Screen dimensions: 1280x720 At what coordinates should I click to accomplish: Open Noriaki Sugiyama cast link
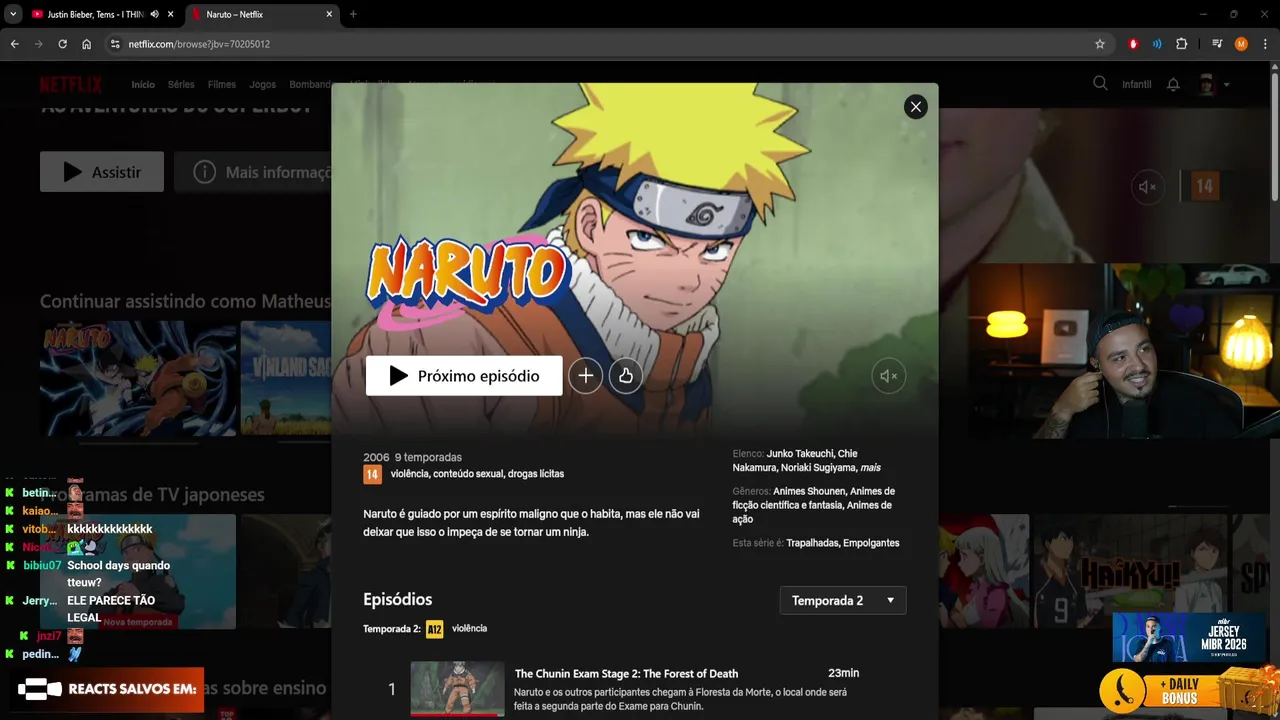point(818,468)
